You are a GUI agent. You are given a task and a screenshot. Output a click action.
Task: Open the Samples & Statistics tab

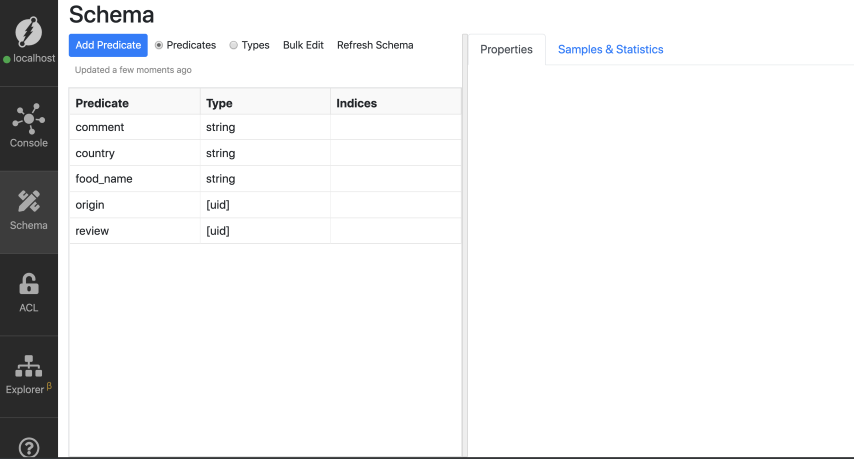(610, 50)
